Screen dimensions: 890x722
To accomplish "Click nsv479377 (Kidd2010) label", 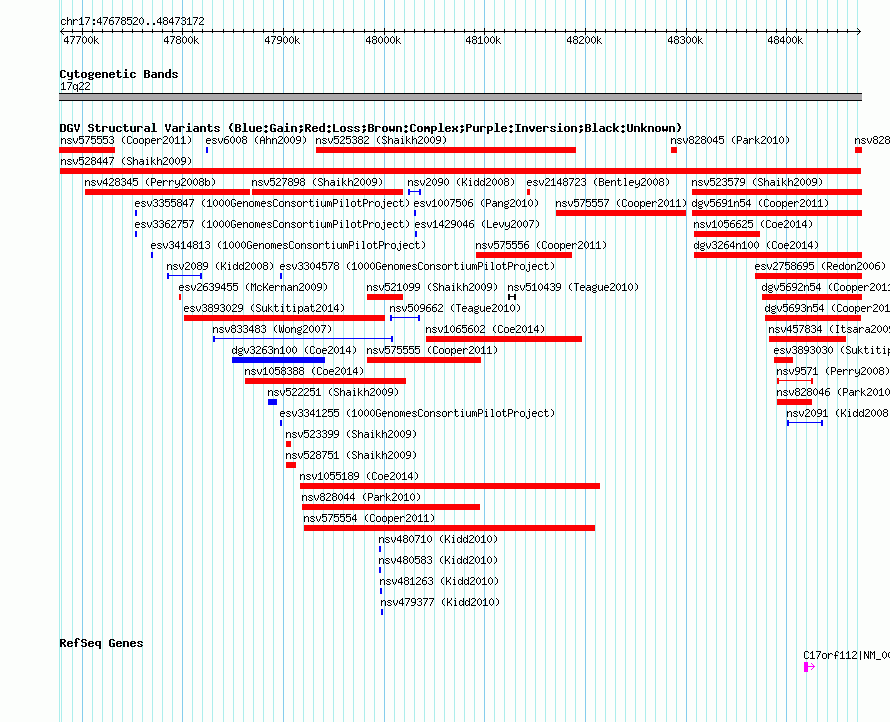I will click(440, 602).
